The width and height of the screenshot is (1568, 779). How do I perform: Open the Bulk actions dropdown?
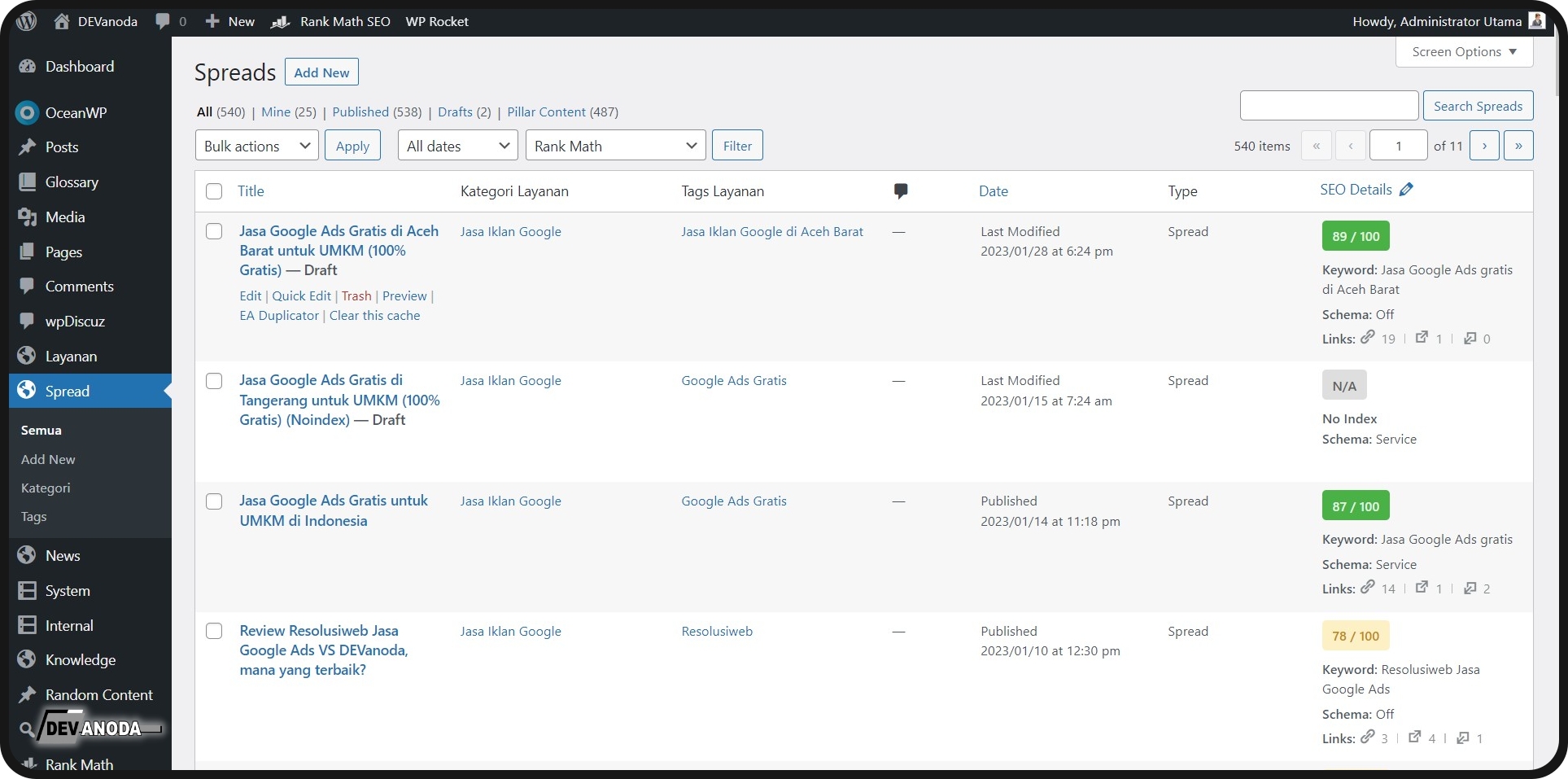[x=257, y=146]
